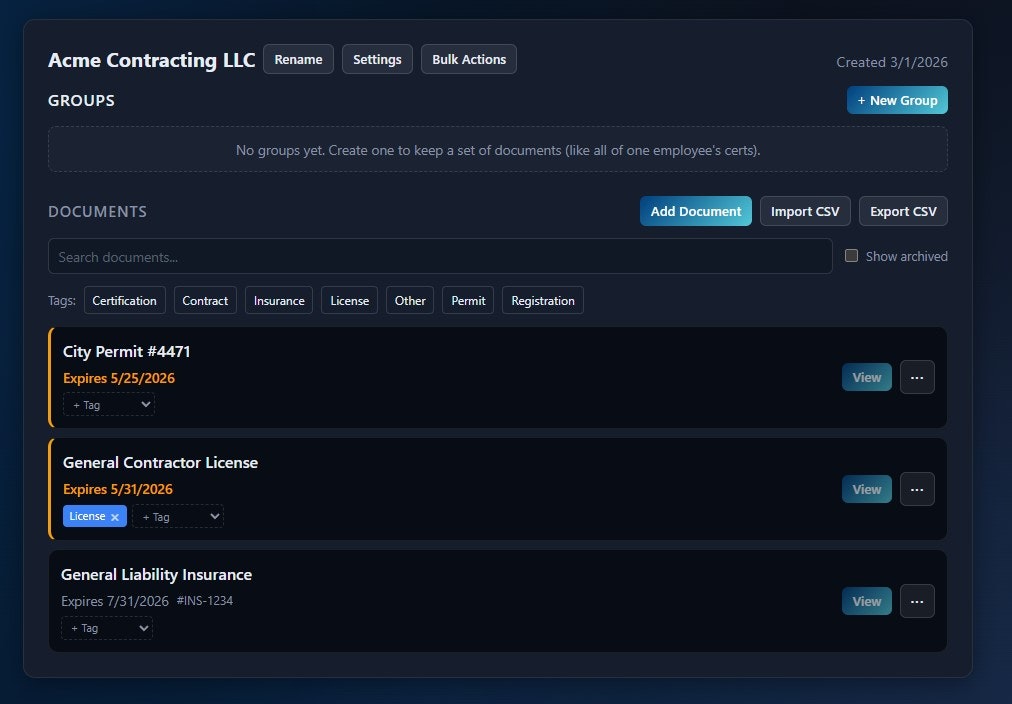This screenshot has height=704, width=1012.
Task: Click Import CSV
Action: coord(805,211)
